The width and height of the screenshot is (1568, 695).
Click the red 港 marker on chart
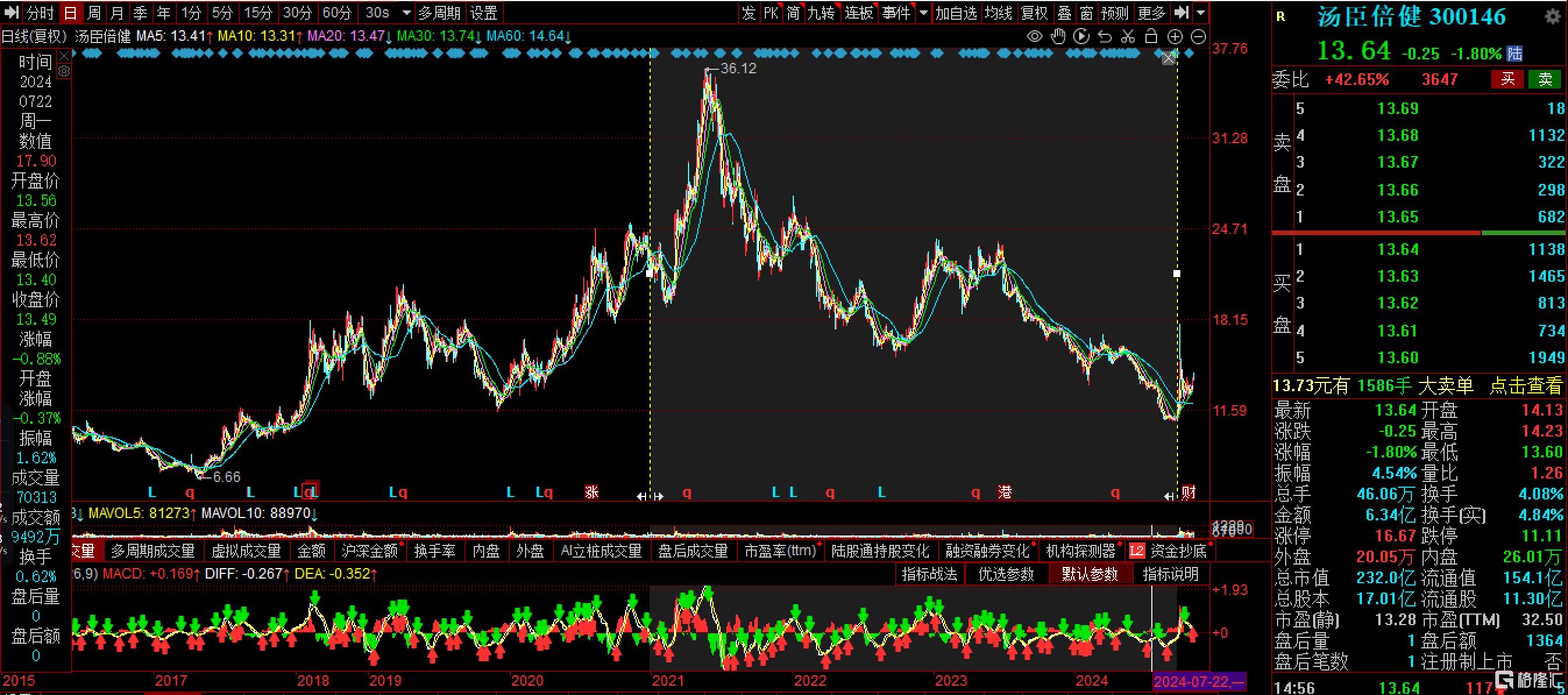[x=1005, y=492]
